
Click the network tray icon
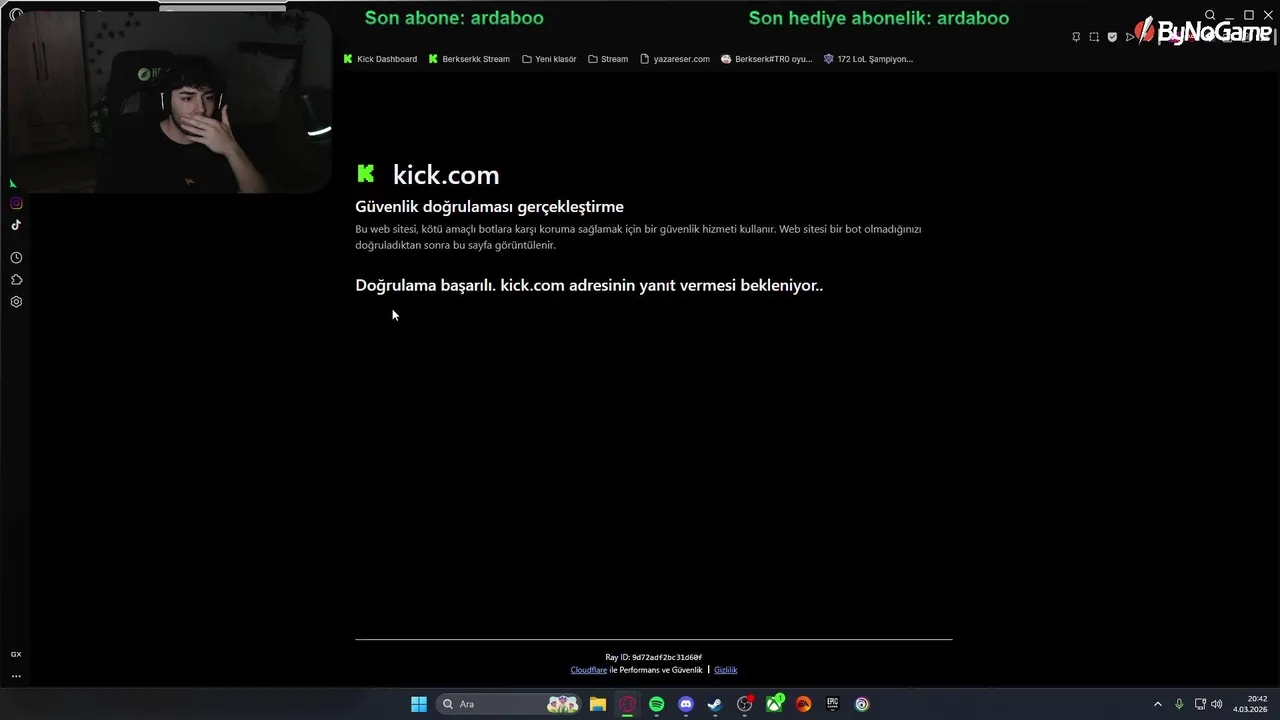tap(1200, 704)
